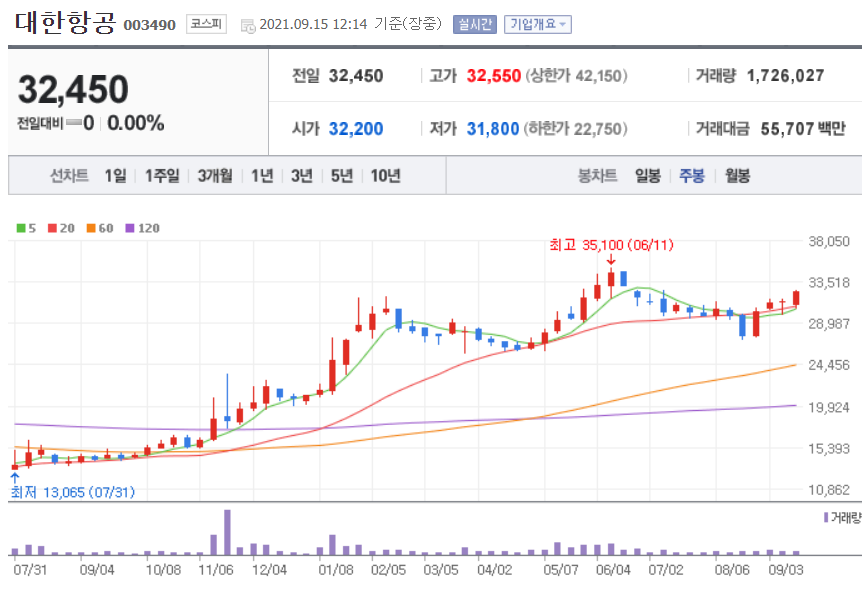Select the 3년 line chart tab
Viewport: 862px width, 594px height.
302,175
